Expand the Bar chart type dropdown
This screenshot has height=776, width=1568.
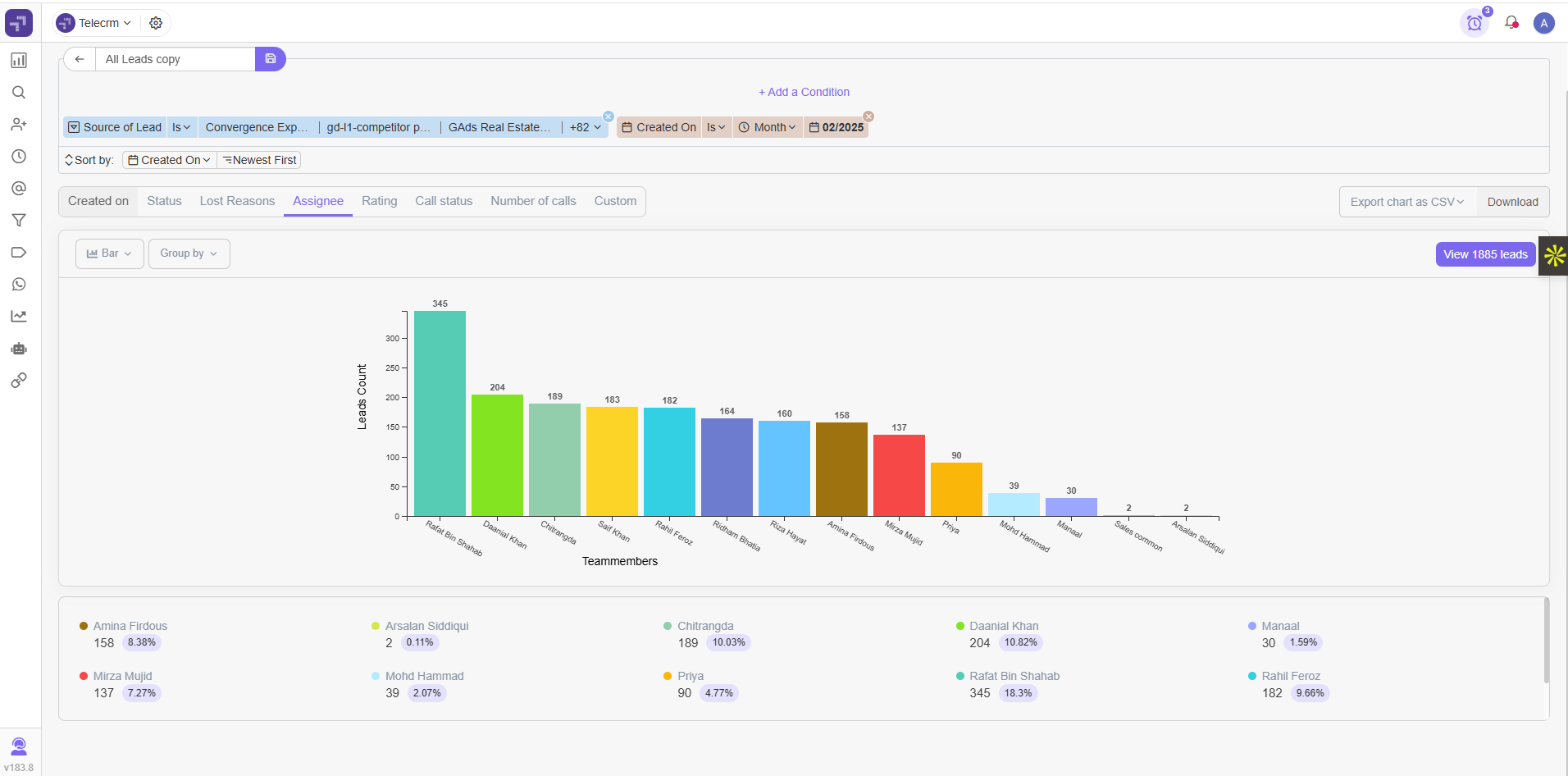click(109, 253)
